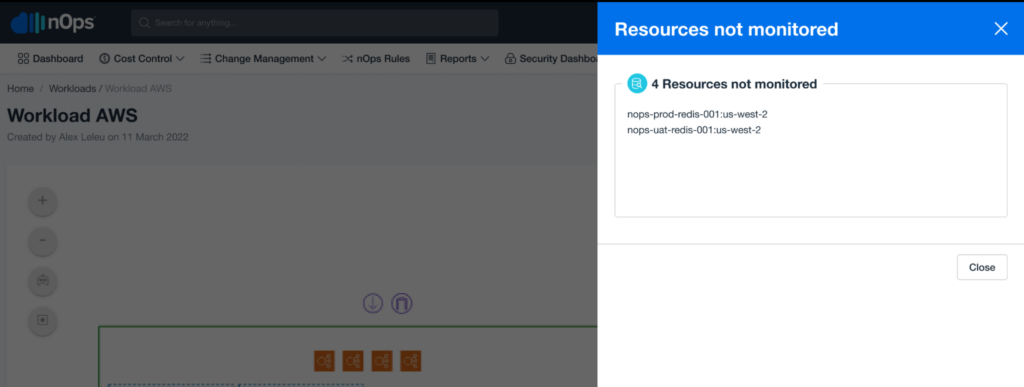Click the zoom out minus button
Screen dimensions: 1024x387
[x=42, y=241]
